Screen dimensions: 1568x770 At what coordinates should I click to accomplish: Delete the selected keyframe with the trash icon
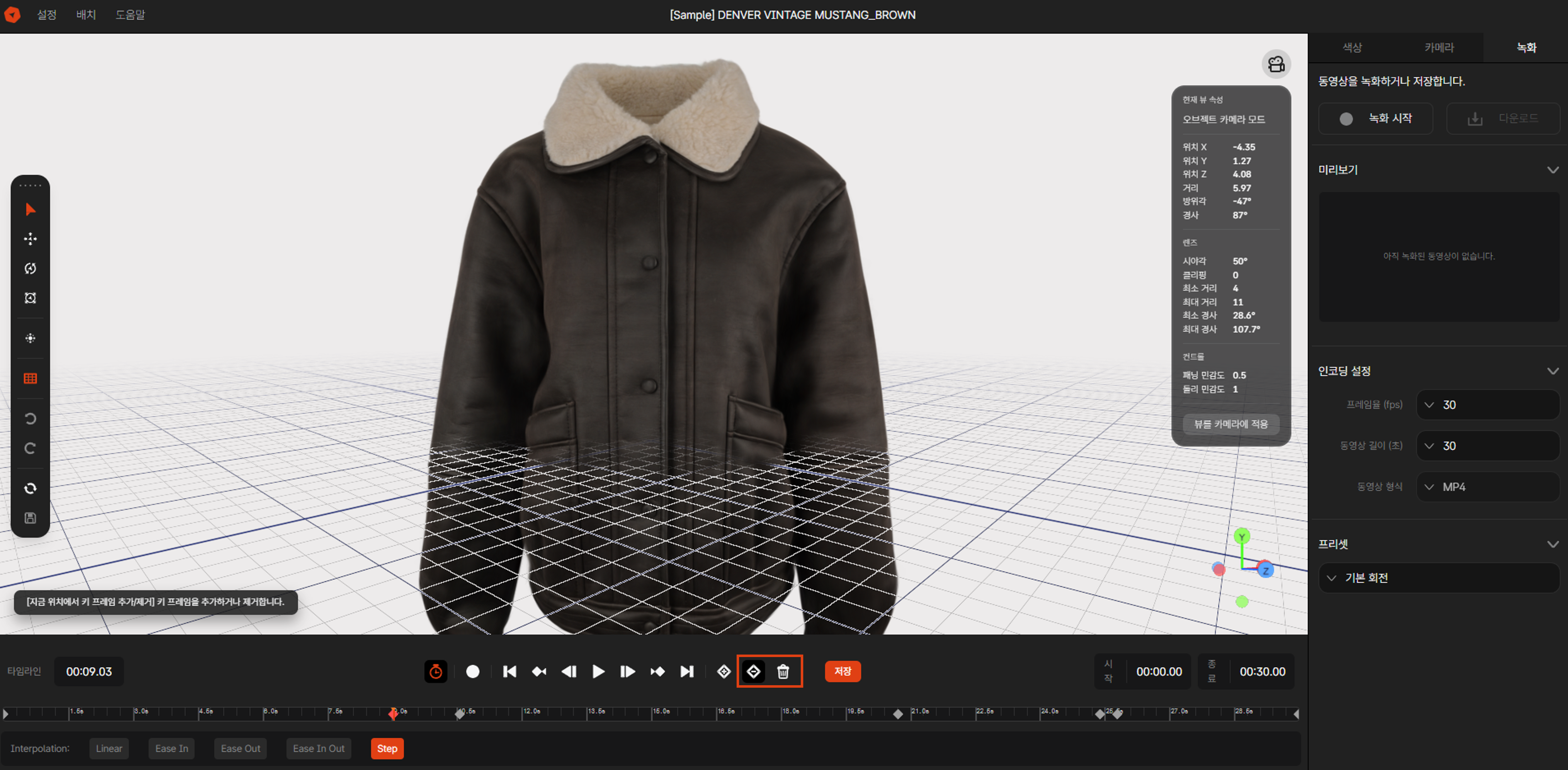tap(783, 671)
